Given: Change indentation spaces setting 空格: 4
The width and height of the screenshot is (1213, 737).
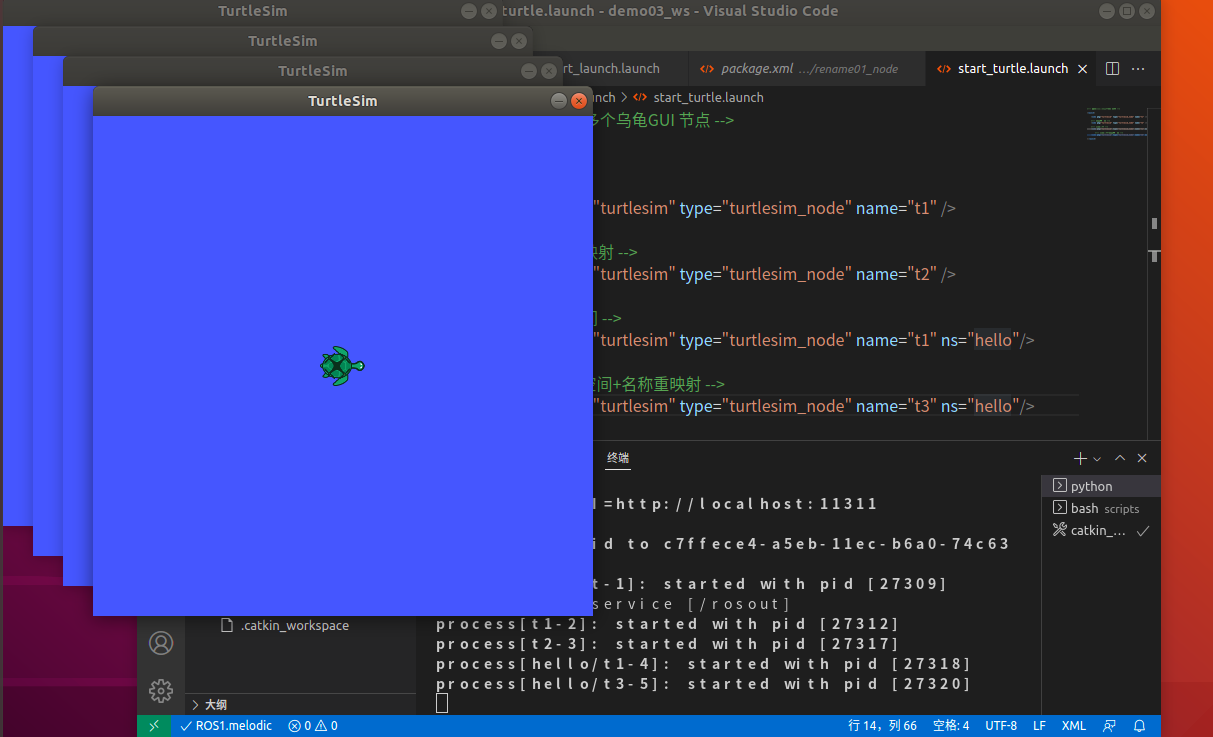Looking at the screenshot, I should coord(951,726).
